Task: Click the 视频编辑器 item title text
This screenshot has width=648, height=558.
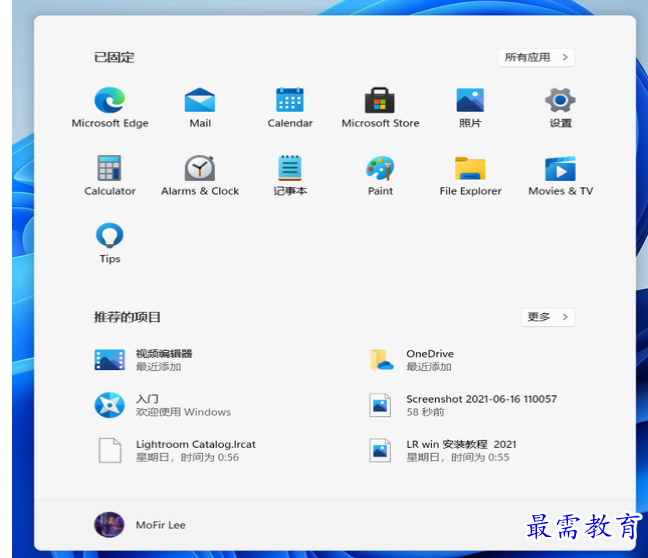Action: (x=164, y=354)
